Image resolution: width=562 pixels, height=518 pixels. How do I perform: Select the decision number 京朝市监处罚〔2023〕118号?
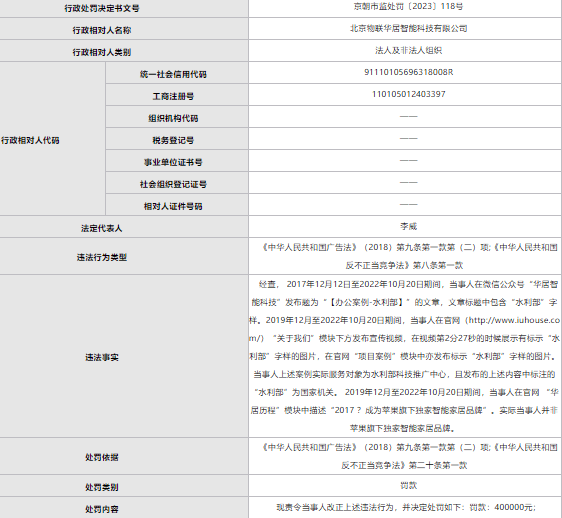pos(408,6)
